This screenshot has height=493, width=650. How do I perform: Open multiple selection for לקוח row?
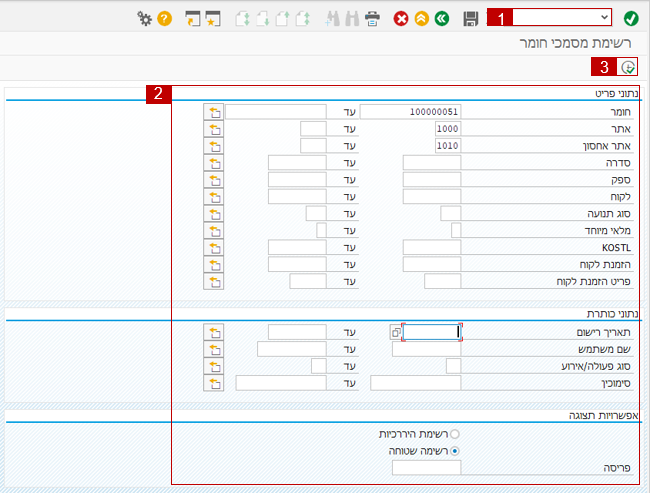click(213, 197)
